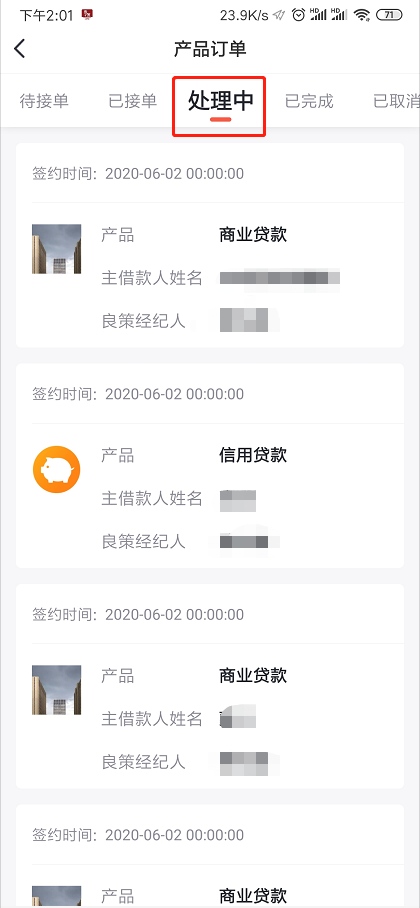Switch to the 已取消 tab
This screenshot has width=420, height=908.
coord(396,101)
